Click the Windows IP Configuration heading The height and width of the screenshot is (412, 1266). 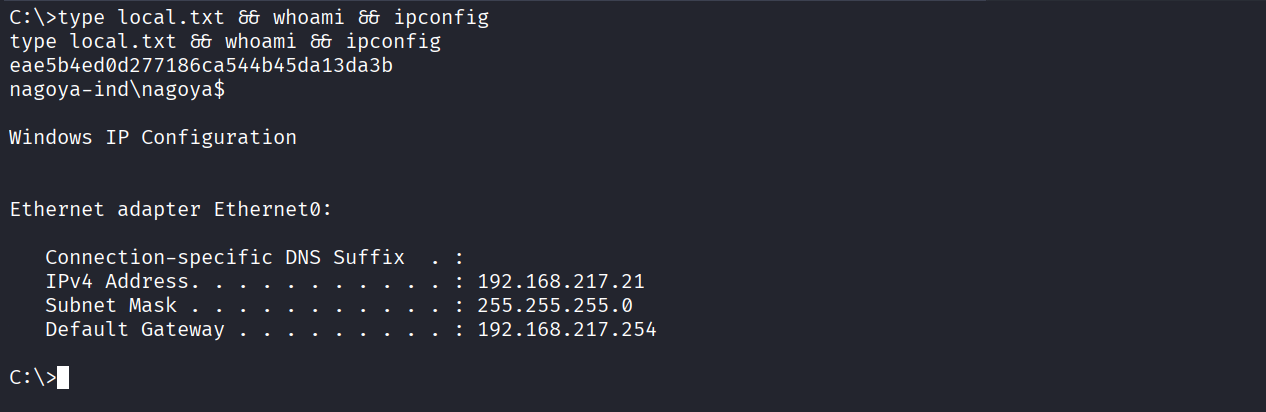pos(153,138)
